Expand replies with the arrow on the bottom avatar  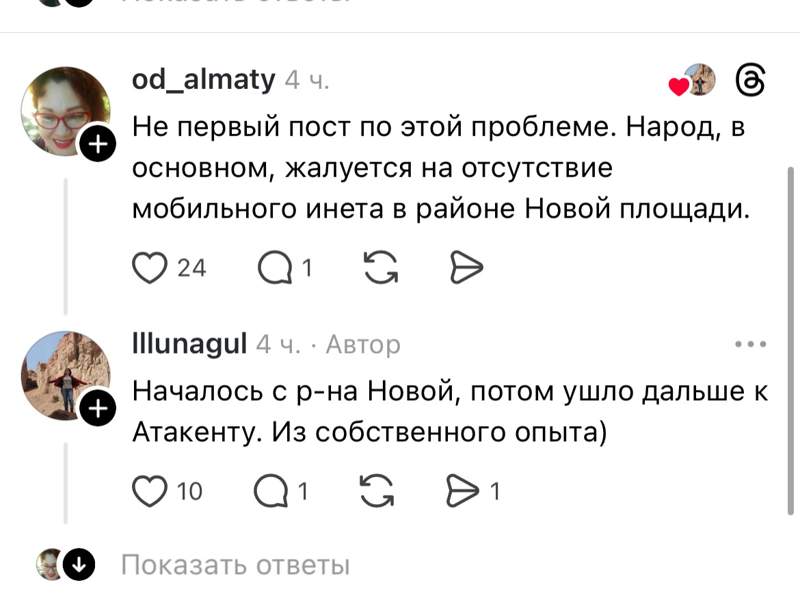(x=77, y=565)
